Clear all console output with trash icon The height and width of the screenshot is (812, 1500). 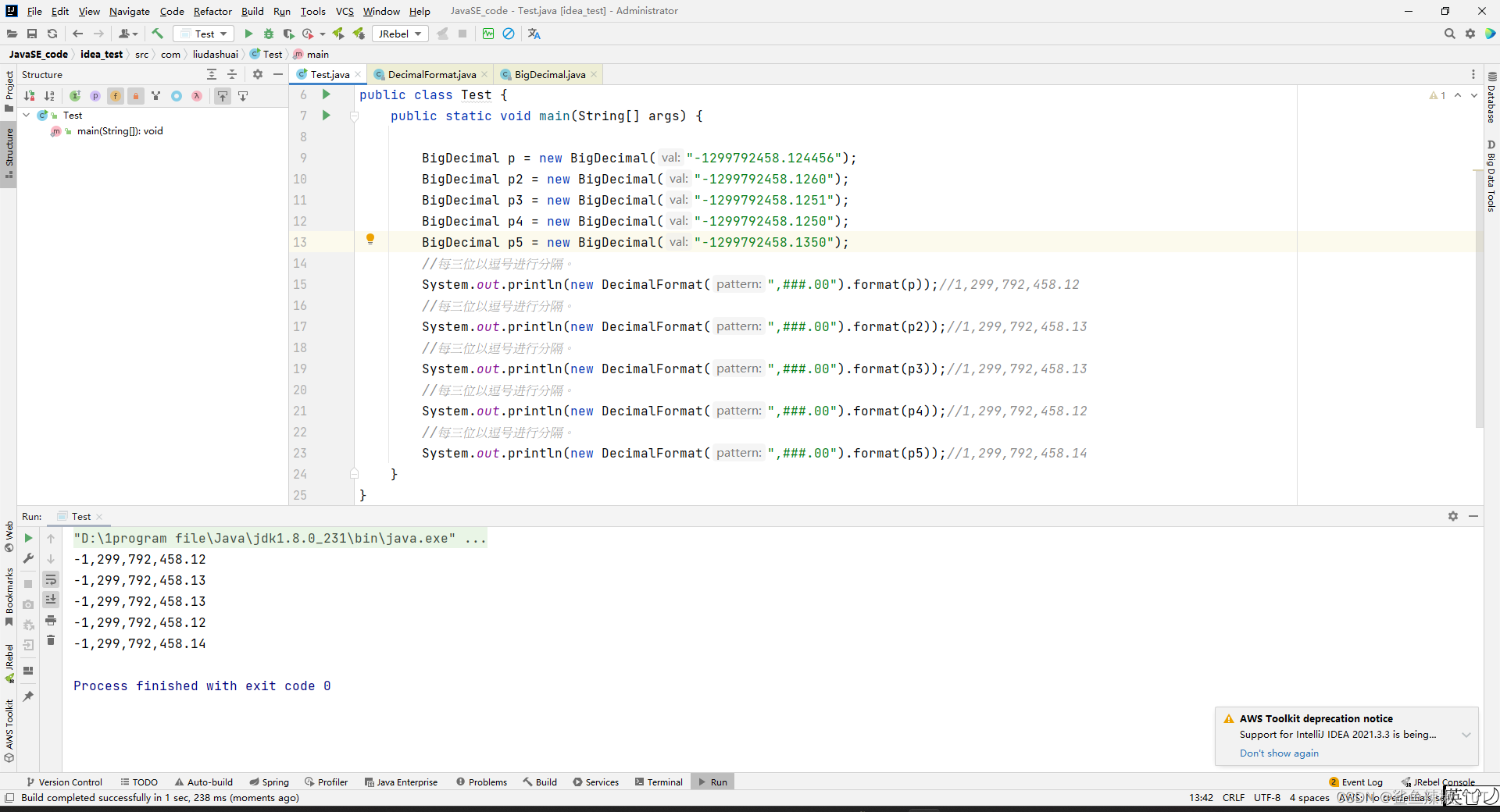51,640
